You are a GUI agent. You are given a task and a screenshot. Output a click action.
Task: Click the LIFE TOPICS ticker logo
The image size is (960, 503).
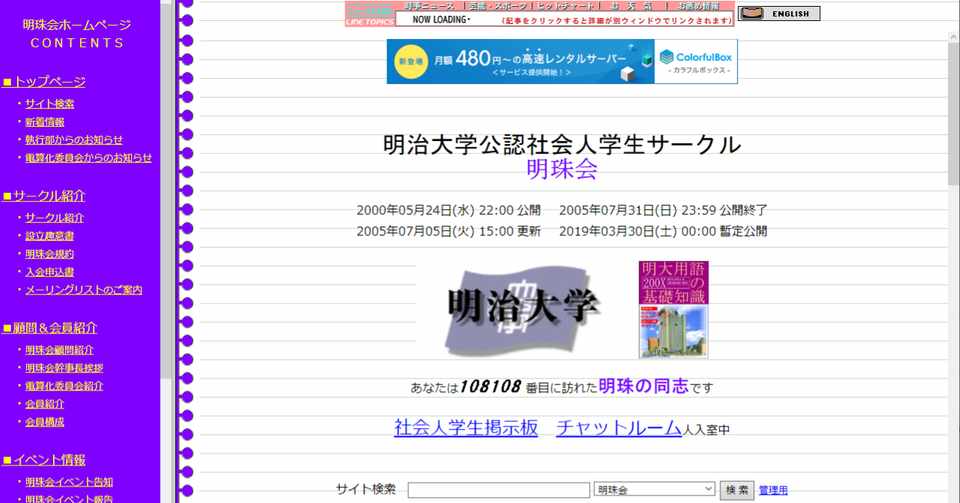pos(370,14)
